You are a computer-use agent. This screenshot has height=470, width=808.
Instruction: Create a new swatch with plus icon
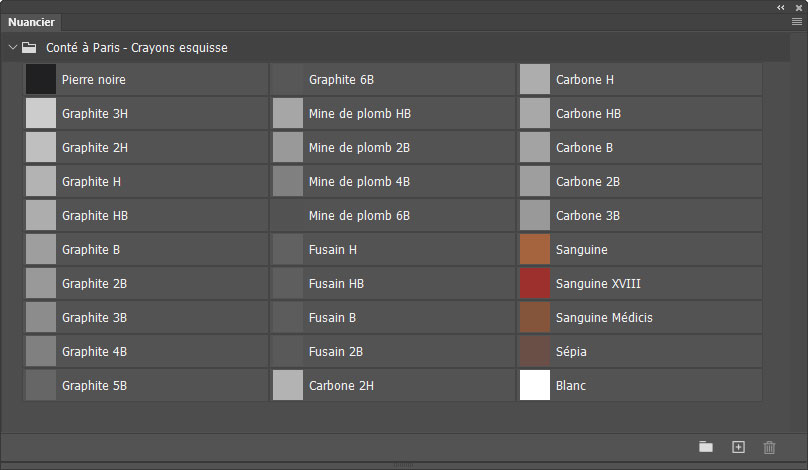click(x=738, y=447)
